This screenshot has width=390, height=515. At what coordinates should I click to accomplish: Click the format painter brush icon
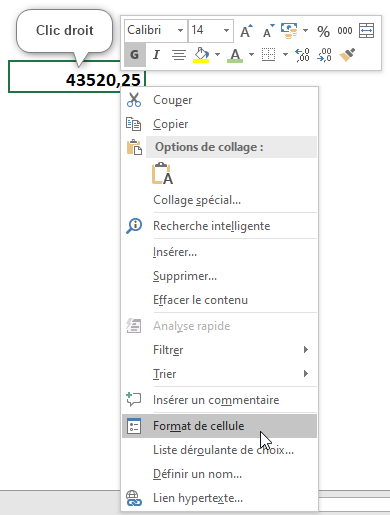pyautogui.click(x=347, y=55)
